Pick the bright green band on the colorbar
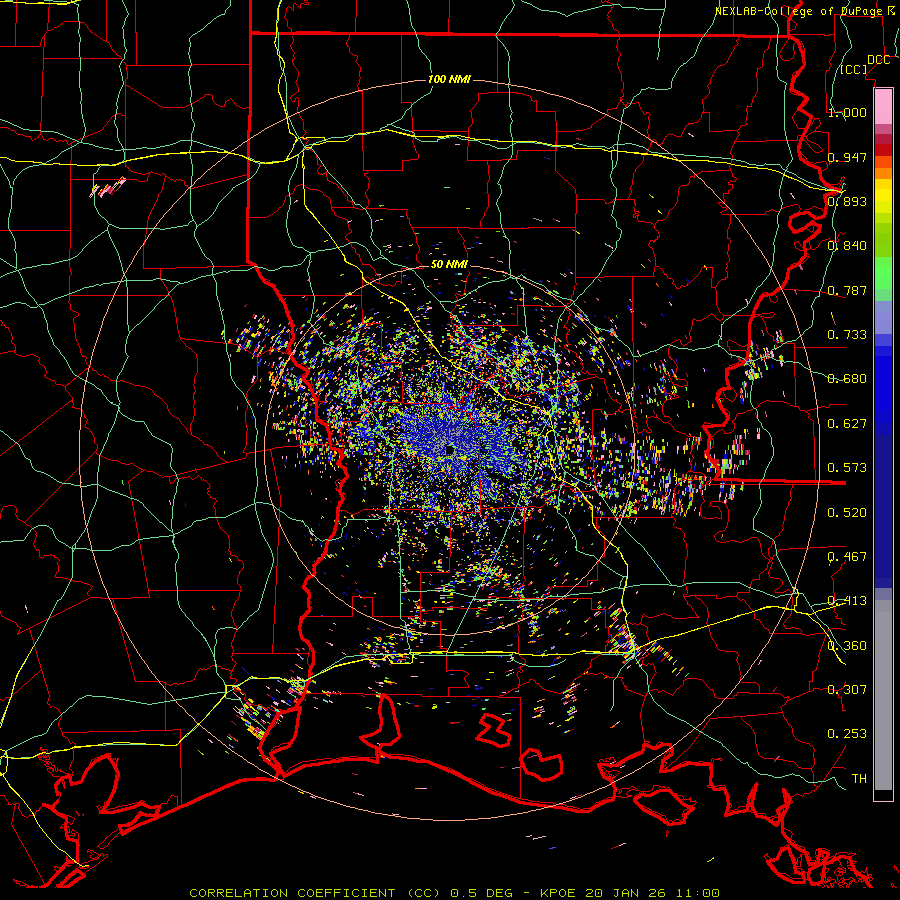 tap(883, 273)
